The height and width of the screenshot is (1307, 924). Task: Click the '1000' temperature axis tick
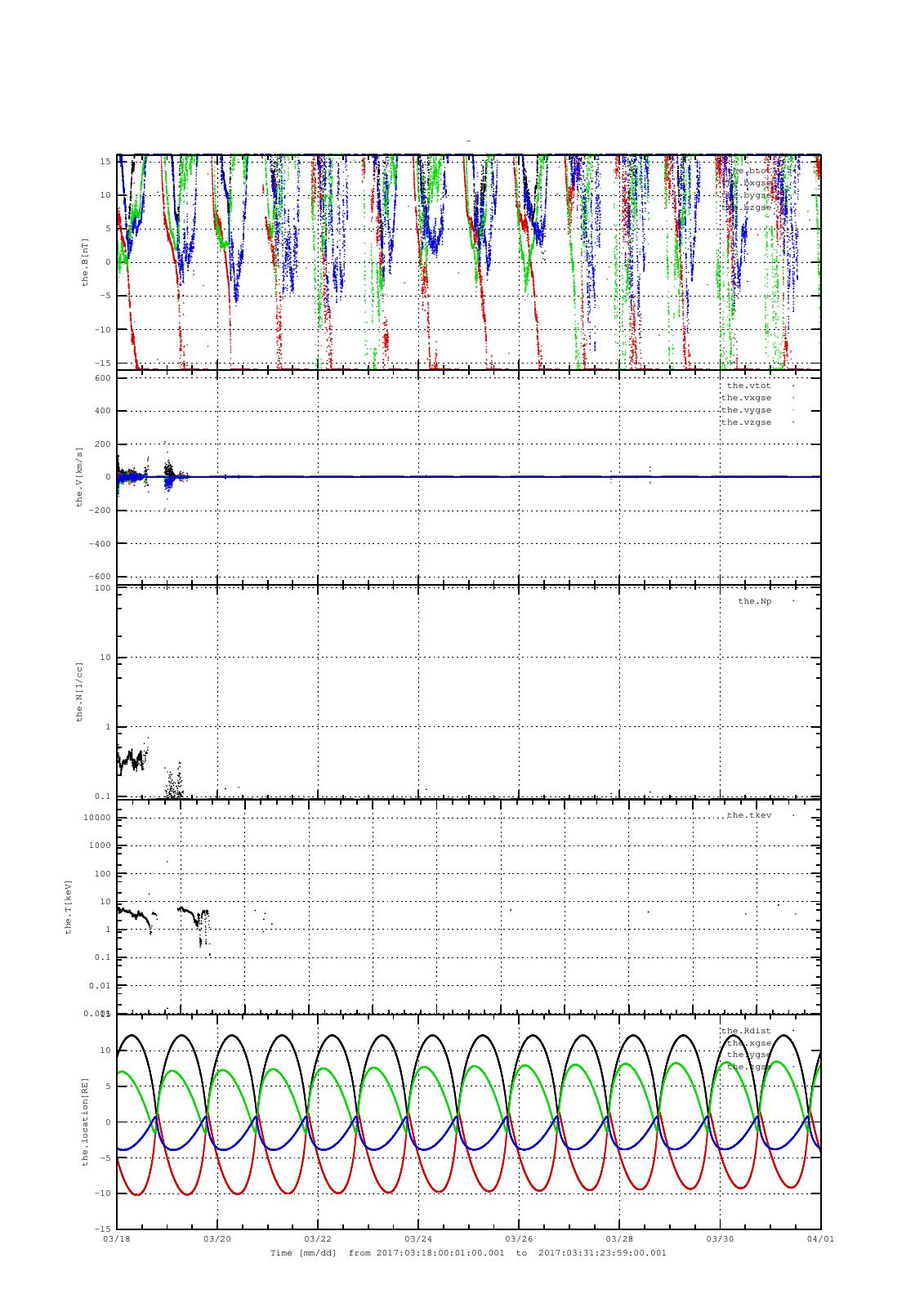[100, 845]
